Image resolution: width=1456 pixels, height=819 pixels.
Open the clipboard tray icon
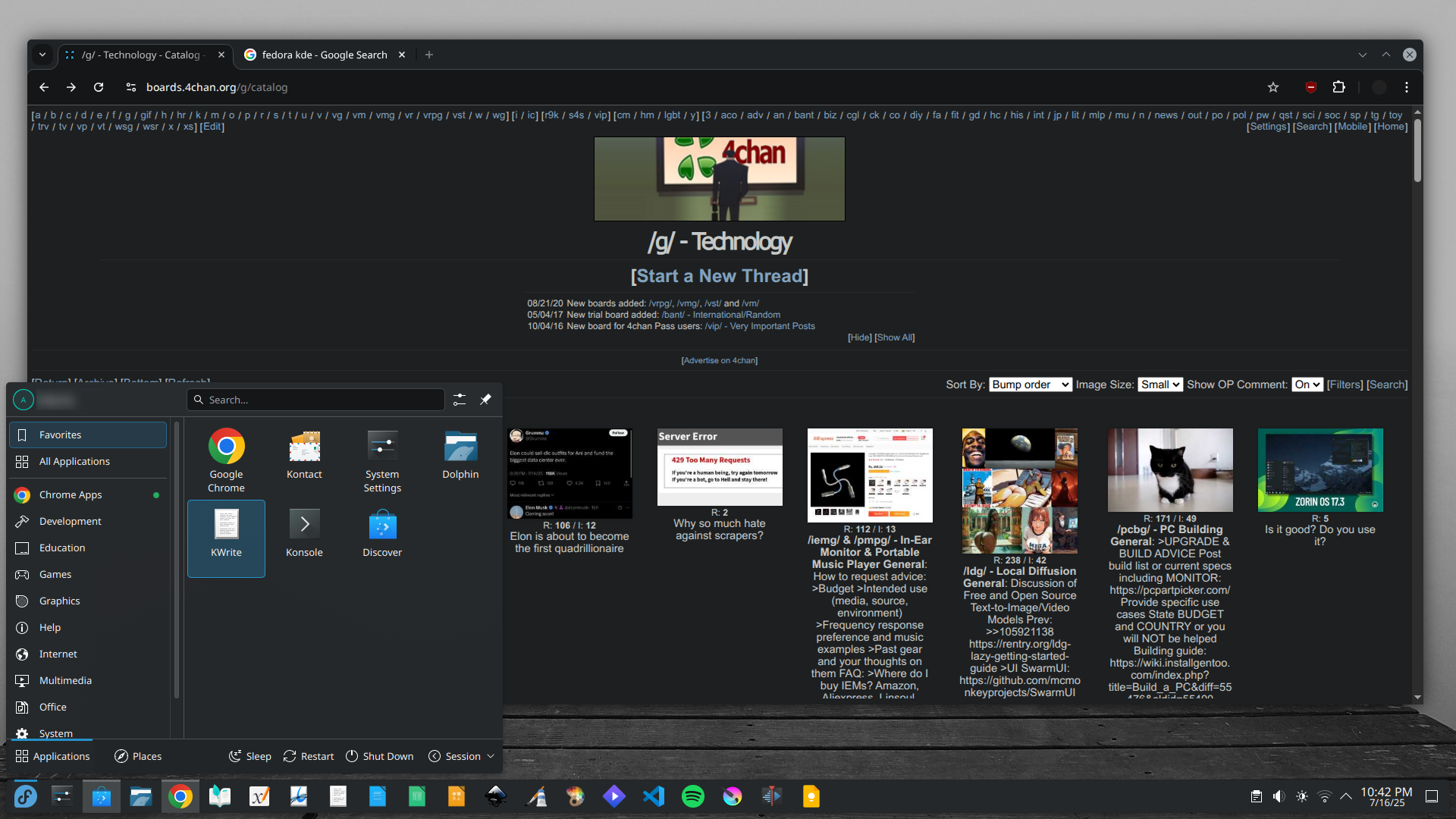pyautogui.click(x=1257, y=796)
